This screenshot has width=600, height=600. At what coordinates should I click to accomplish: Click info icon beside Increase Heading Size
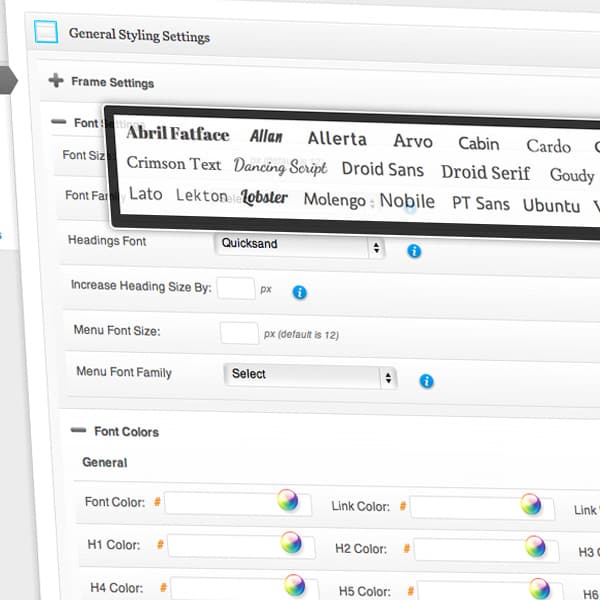[300, 293]
